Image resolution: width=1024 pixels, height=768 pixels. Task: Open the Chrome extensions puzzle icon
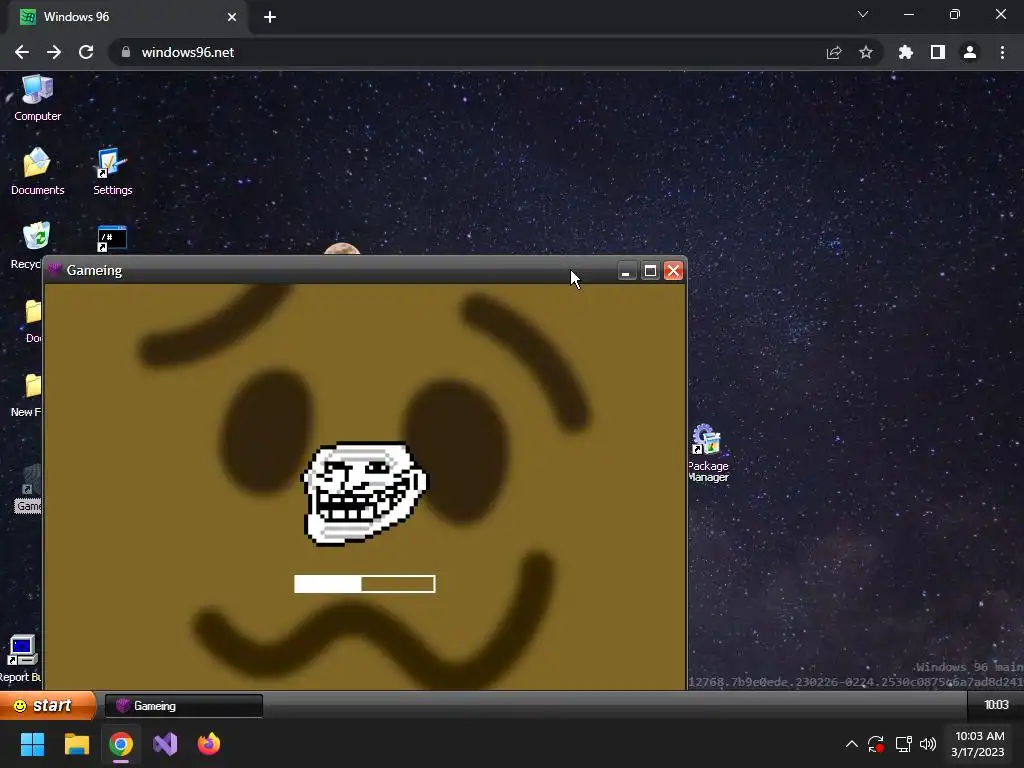906,52
